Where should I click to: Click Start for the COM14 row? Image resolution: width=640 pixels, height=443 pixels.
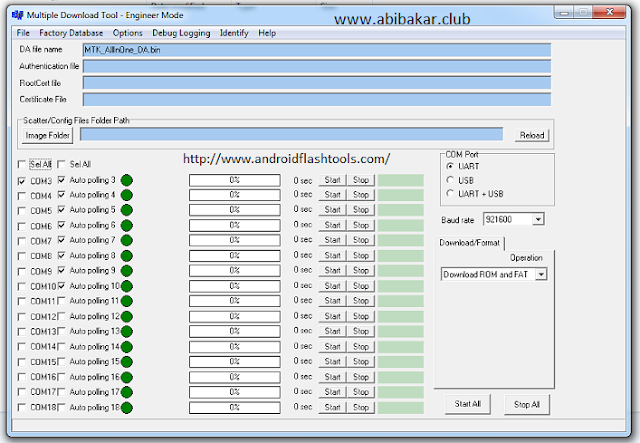pos(333,347)
